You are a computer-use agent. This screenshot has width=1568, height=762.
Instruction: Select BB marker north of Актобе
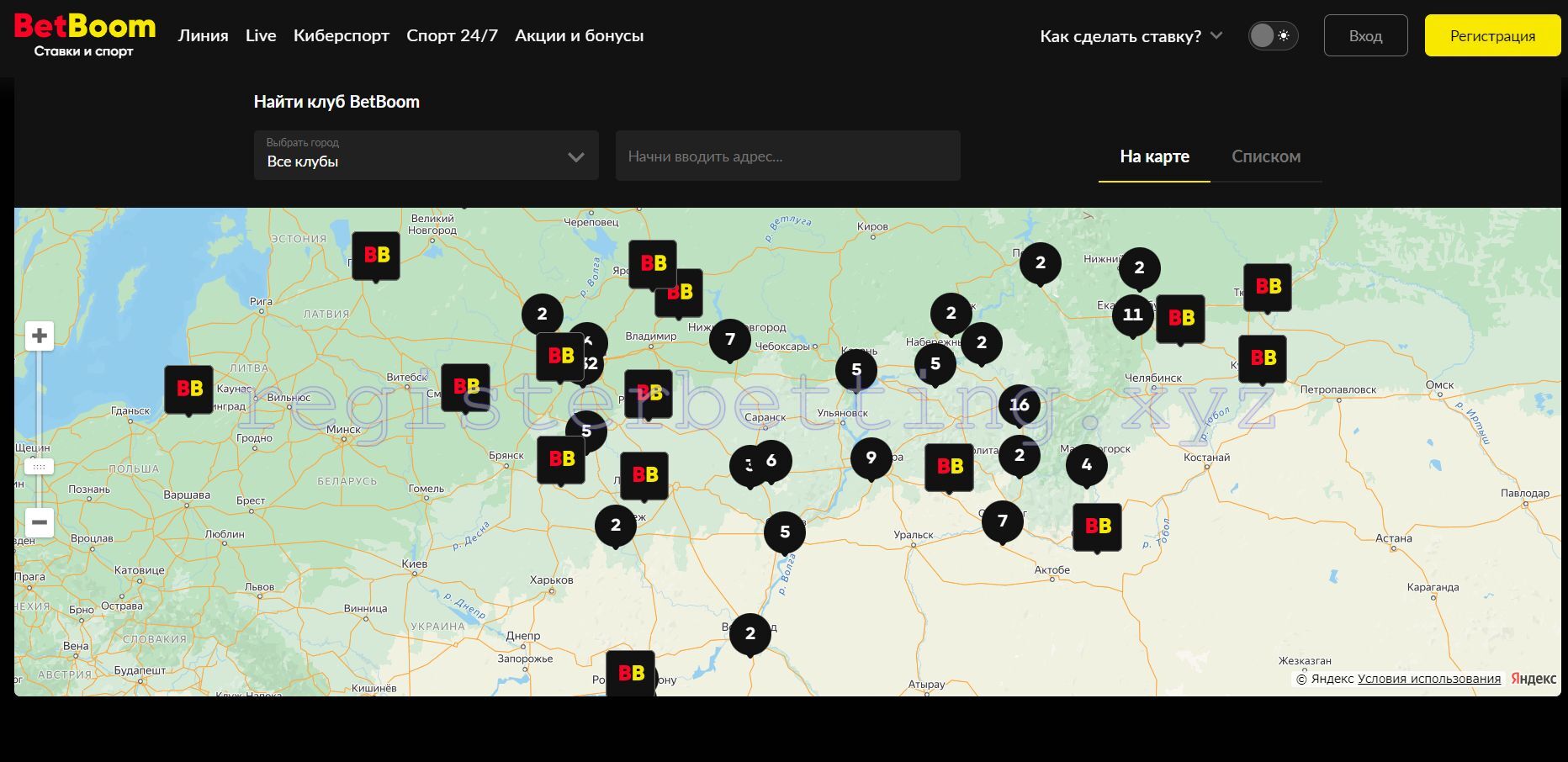click(1098, 527)
